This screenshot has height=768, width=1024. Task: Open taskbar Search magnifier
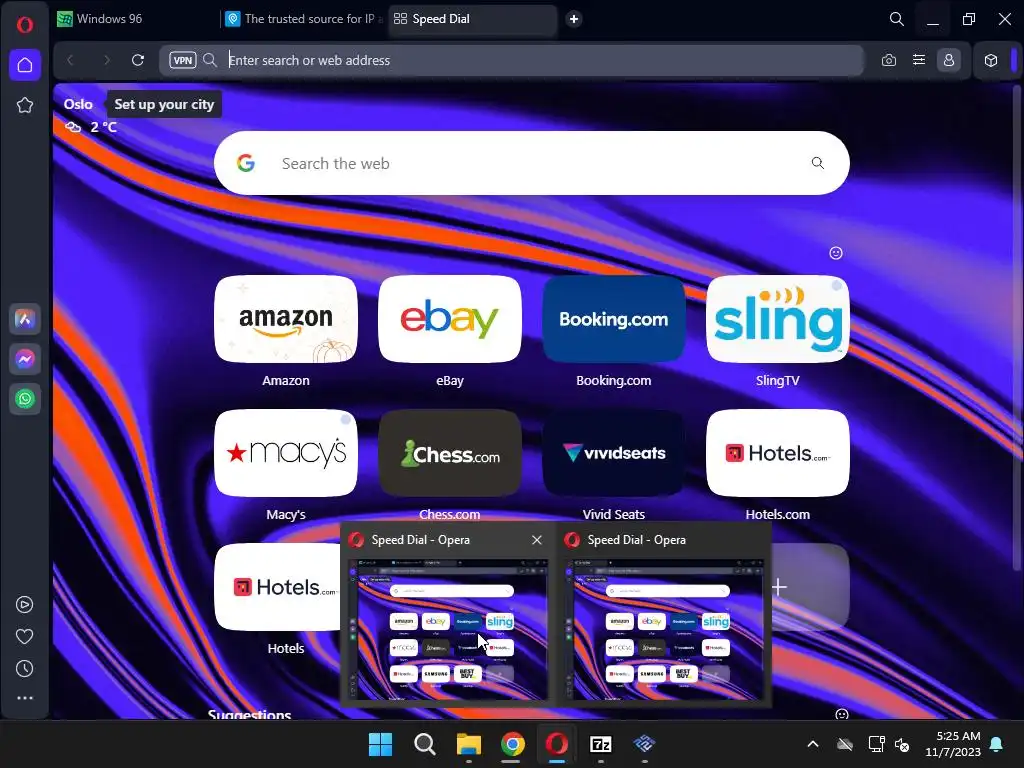pos(425,744)
